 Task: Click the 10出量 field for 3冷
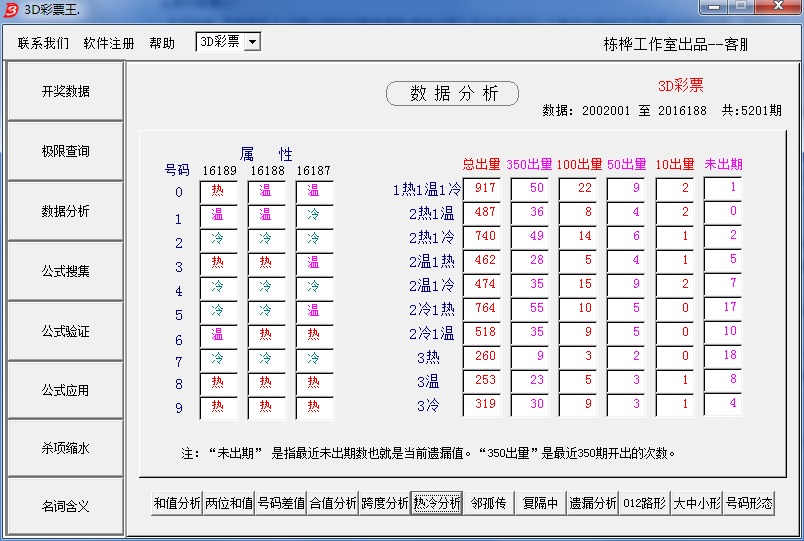tap(675, 405)
